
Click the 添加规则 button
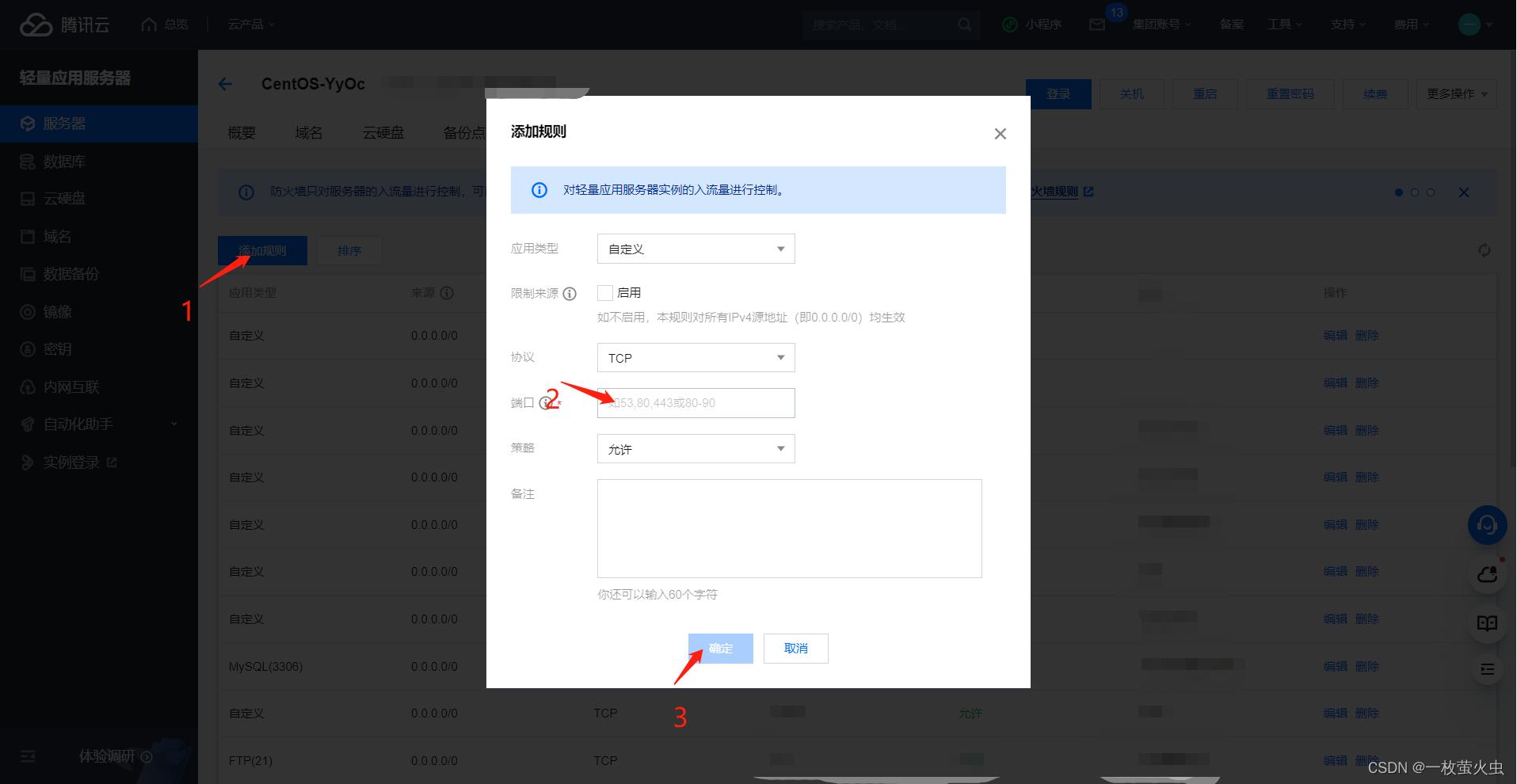coord(262,250)
